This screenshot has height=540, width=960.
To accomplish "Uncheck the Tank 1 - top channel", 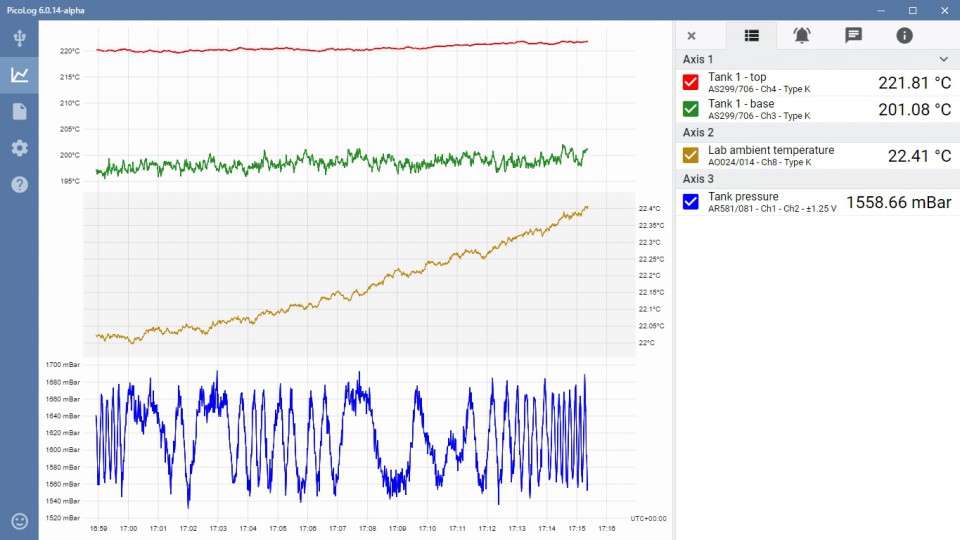I will pyautogui.click(x=690, y=83).
